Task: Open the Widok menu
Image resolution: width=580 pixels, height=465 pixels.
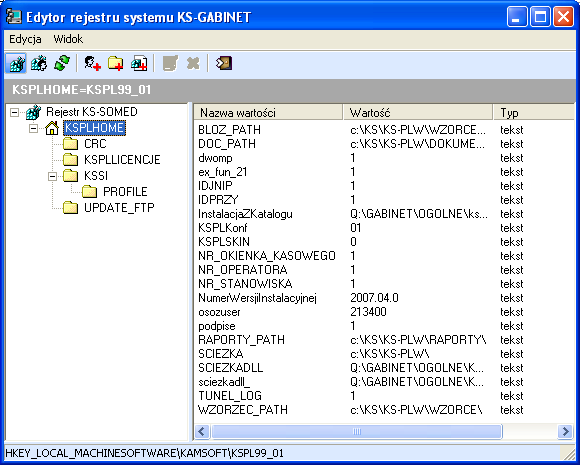Action: (x=68, y=39)
